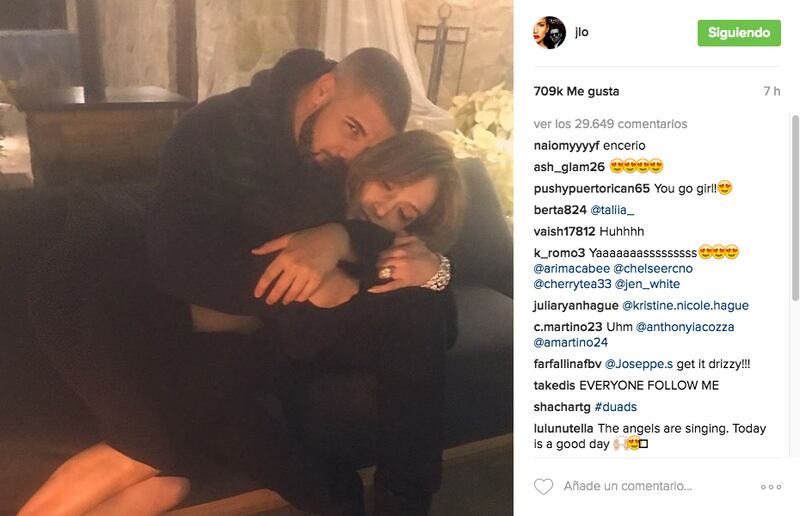Open the @kristine.nicole.hague mention
Viewport: 800px width, 516px height.
[x=685, y=305]
